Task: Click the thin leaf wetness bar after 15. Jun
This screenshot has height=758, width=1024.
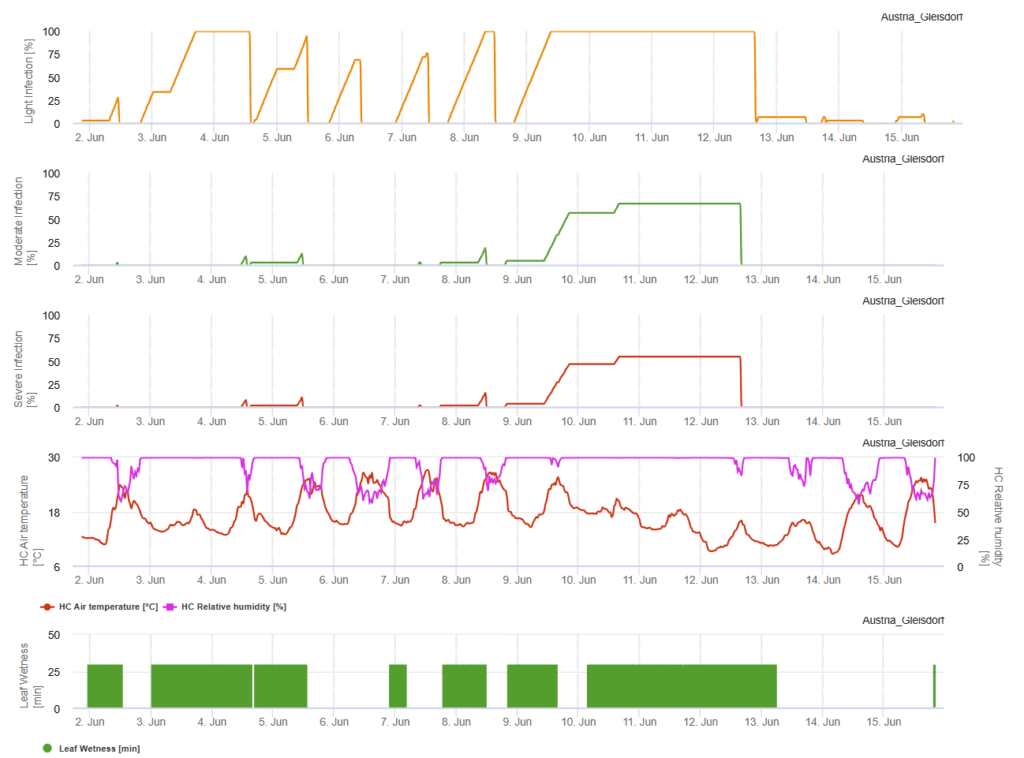Action: [x=934, y=686]
